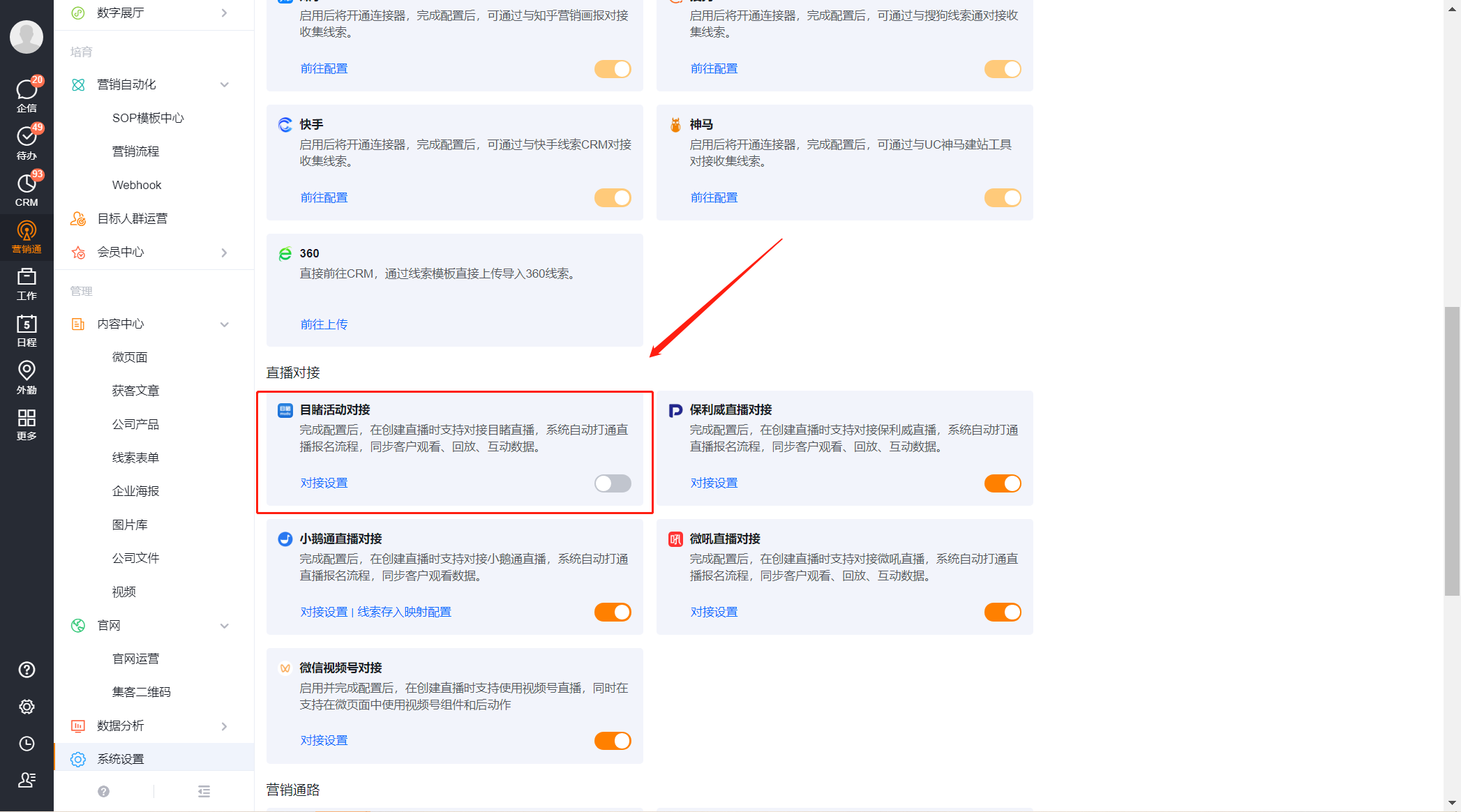Open the 企信 messaging icon
1461x812 pixels.
pos(27,95)
